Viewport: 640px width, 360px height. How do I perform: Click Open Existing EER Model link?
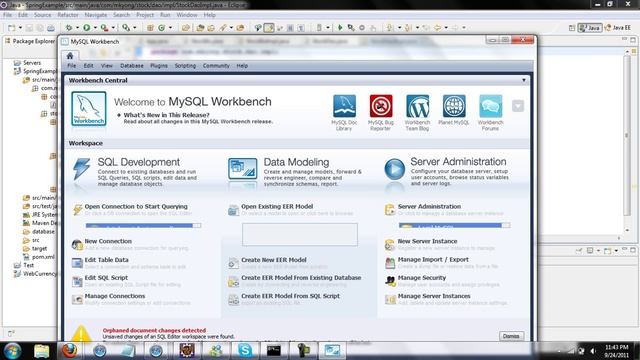pyautogui.click(x=277, y=207)
